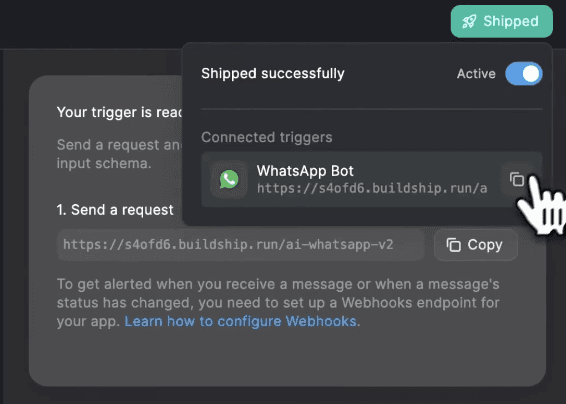This screenshot has height=404, width=566.
Task: Copy the WhatsApp Bot trigger URL icon
Action: point(517,179)
